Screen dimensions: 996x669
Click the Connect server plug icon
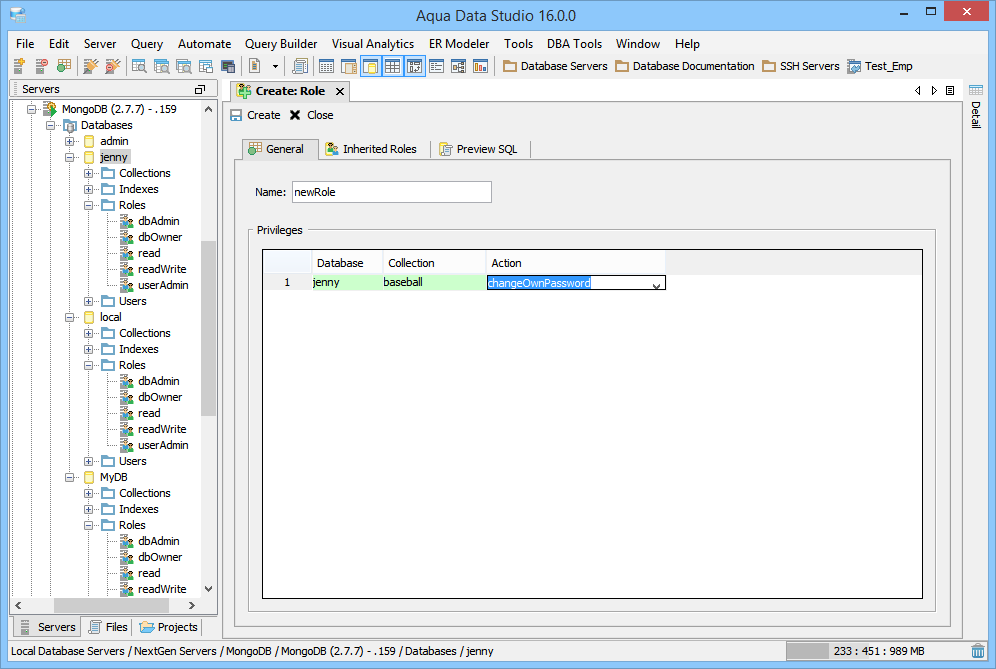point(91,65)
